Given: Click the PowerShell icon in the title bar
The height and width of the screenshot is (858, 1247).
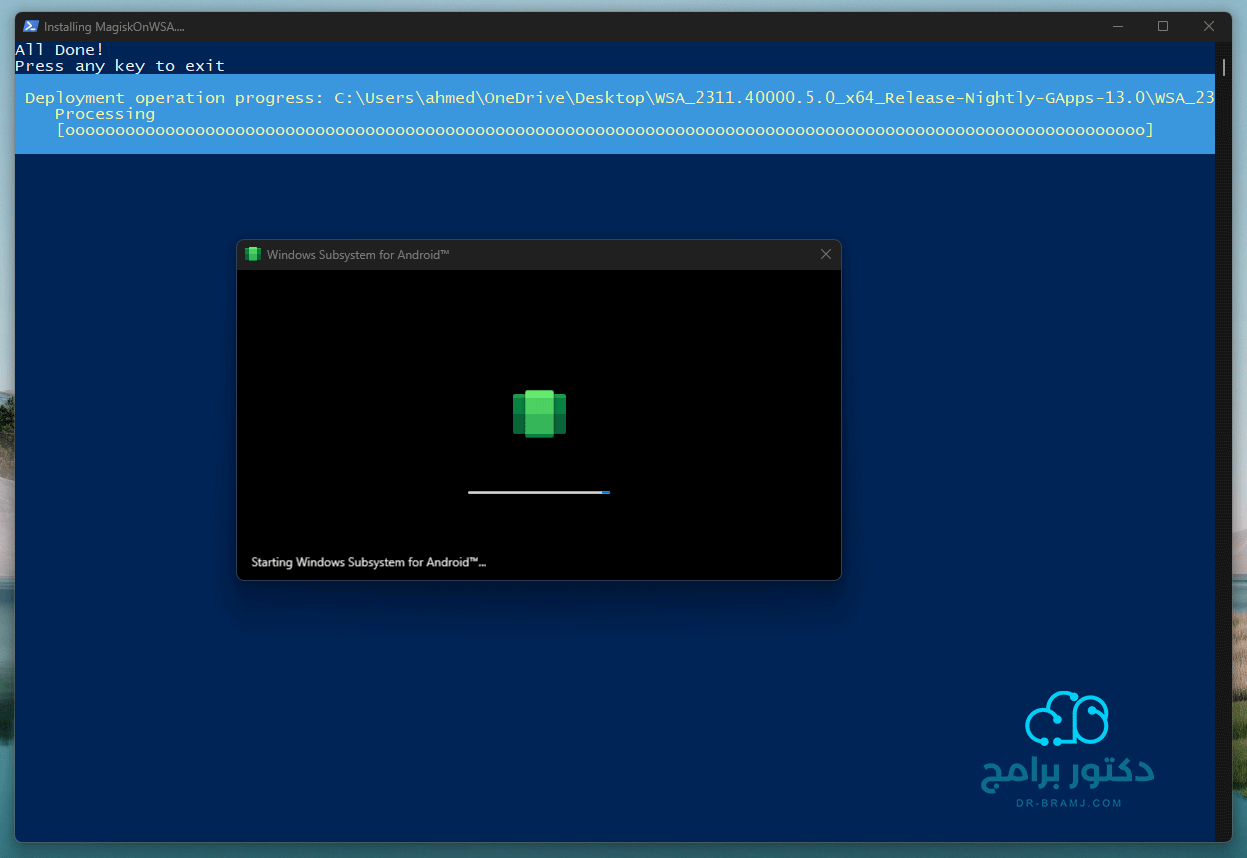Looking at the screenshot, I should point(31,26).
